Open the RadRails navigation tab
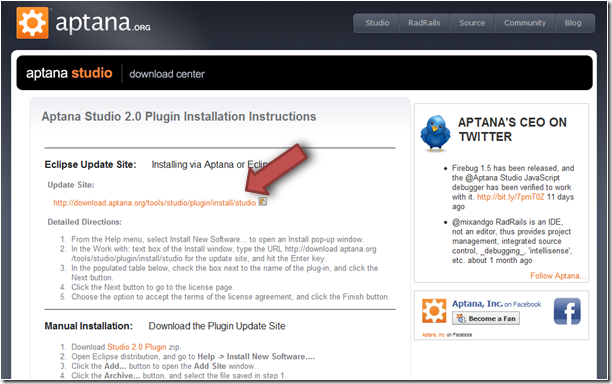 point(424,23)
